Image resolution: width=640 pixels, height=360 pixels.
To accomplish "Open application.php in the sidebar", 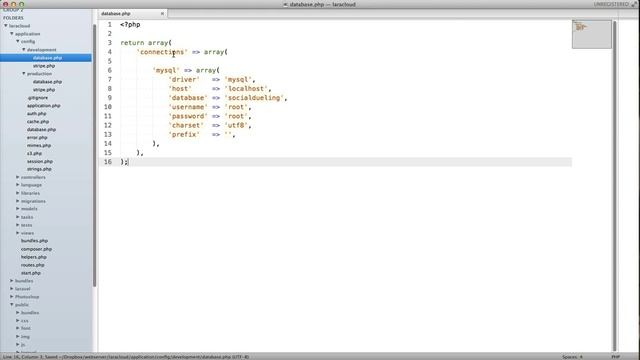I will point(44,105).
